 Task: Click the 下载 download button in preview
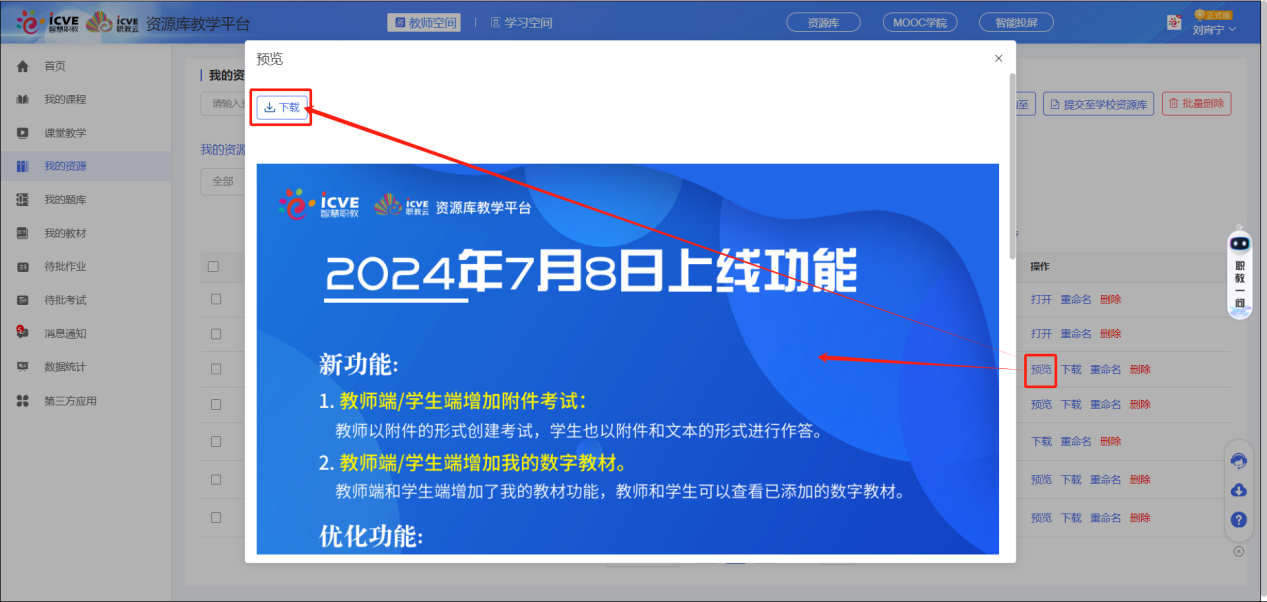[x=282, y=108]
